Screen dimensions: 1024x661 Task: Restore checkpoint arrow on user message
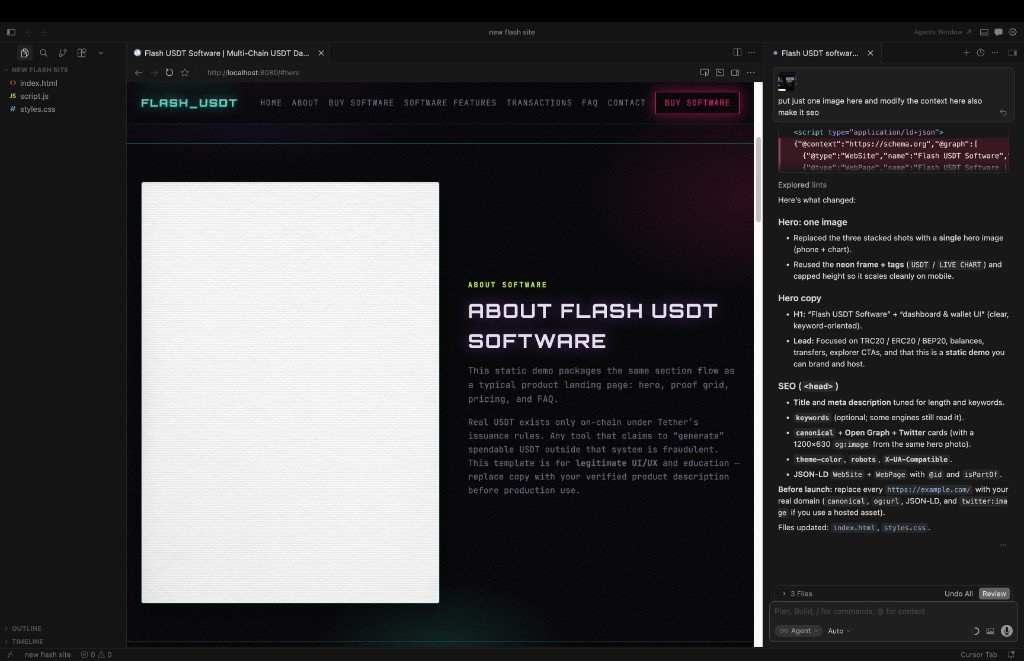coord(1003,112)
